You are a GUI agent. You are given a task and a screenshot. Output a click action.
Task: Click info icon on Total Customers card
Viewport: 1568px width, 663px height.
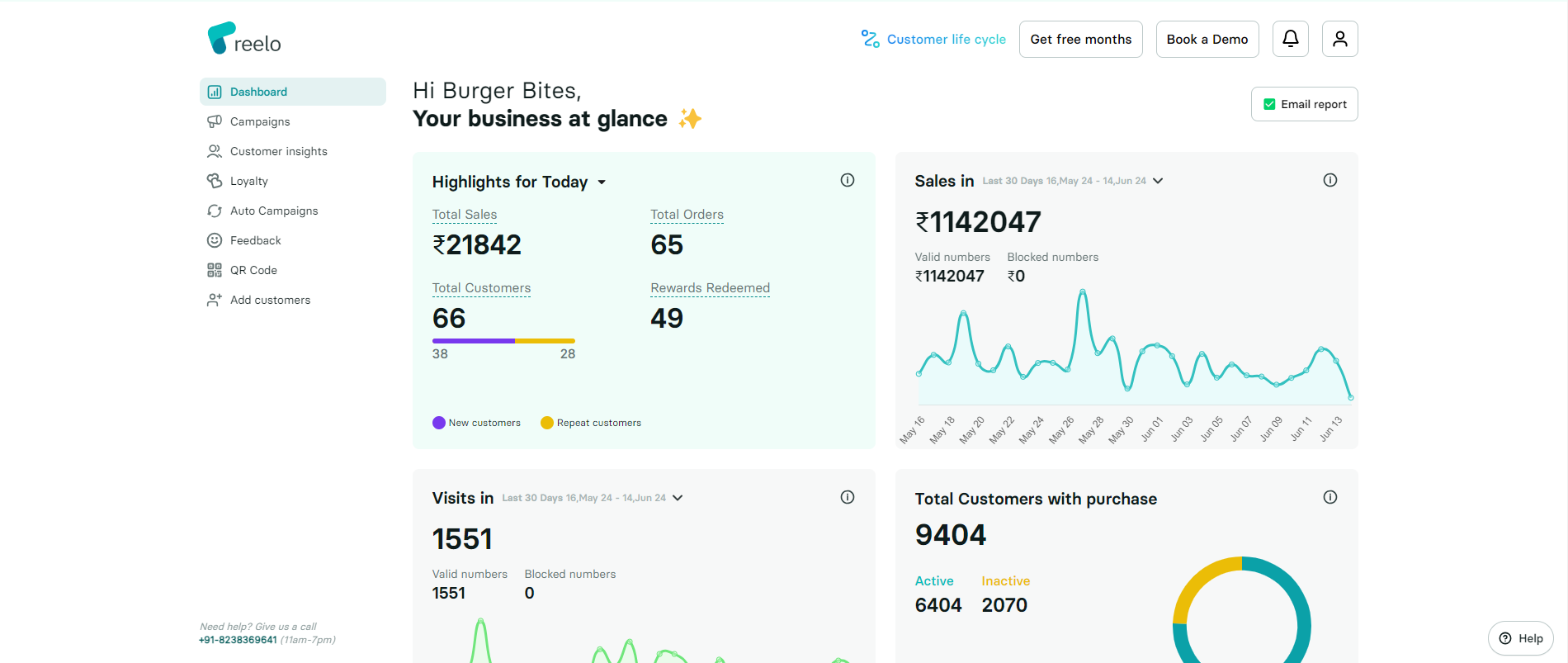1329,497
